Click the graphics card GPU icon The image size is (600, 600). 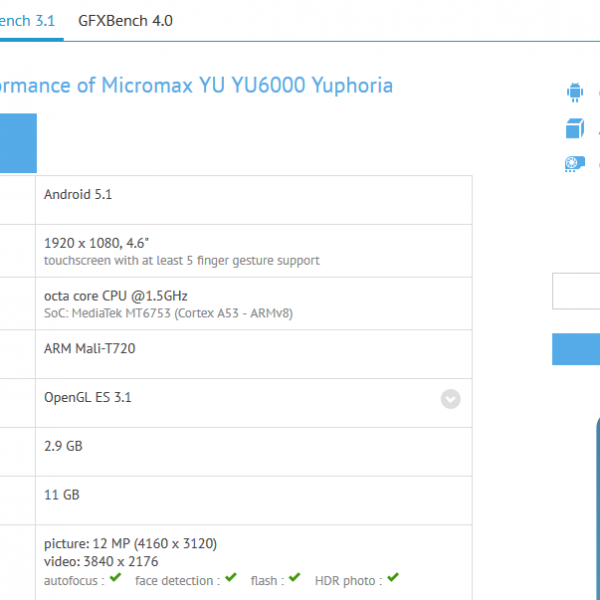[x=575, y=164]
